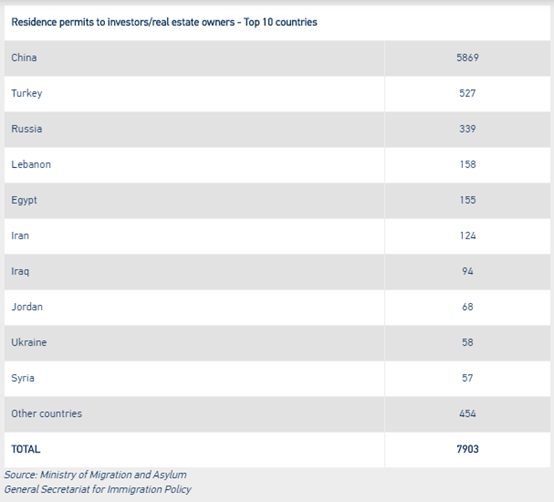
Task: Select the Egypt row label
Action: tap(24, 200)
